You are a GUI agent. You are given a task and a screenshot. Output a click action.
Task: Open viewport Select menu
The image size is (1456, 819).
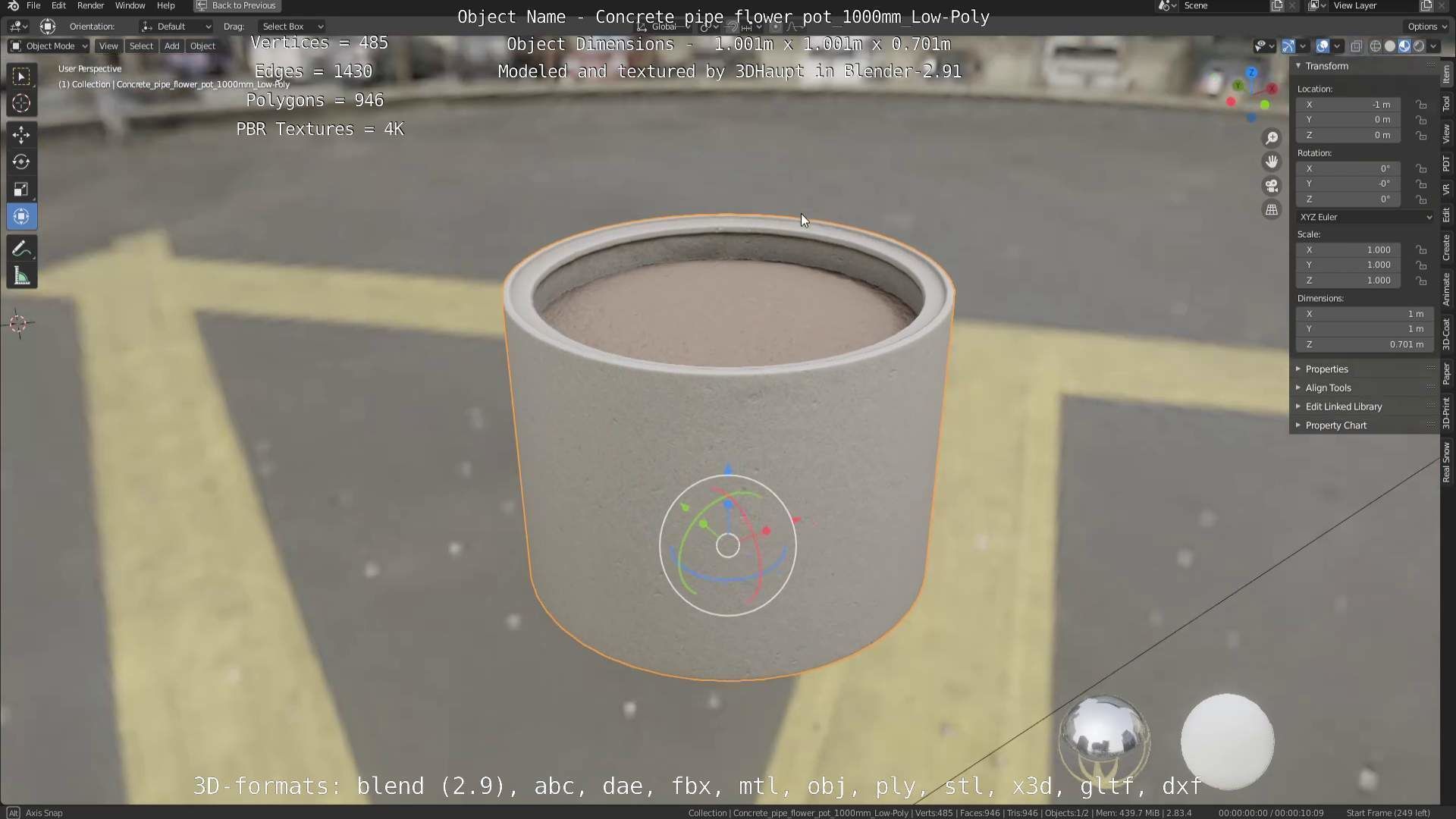(141, 46)
